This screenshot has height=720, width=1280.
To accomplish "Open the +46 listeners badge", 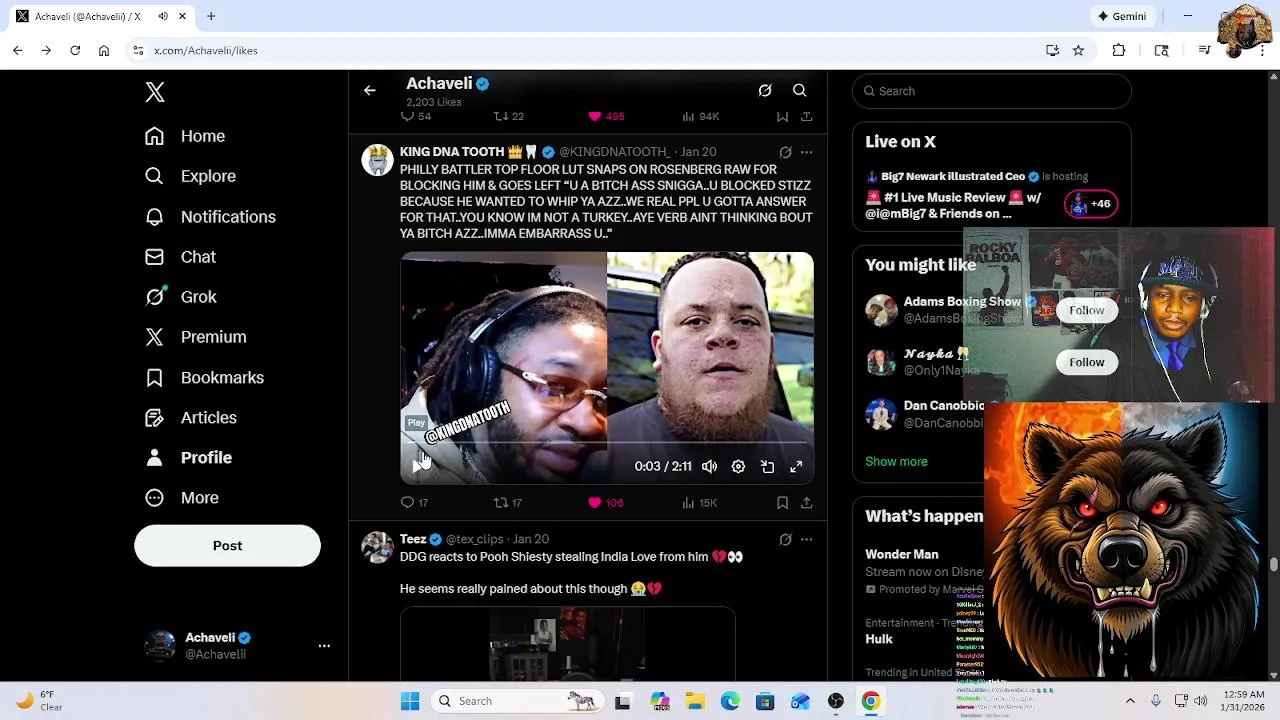I will coord(1091,204).
